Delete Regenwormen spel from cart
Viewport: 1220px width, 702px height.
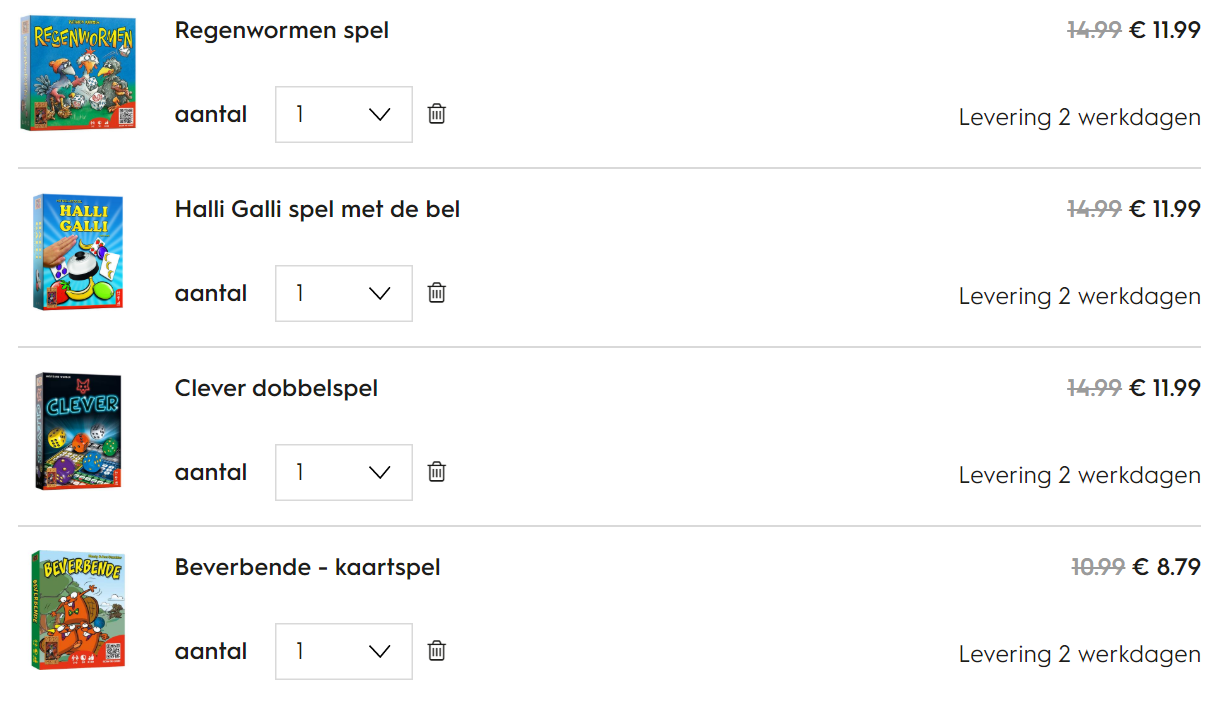(437, 114)
